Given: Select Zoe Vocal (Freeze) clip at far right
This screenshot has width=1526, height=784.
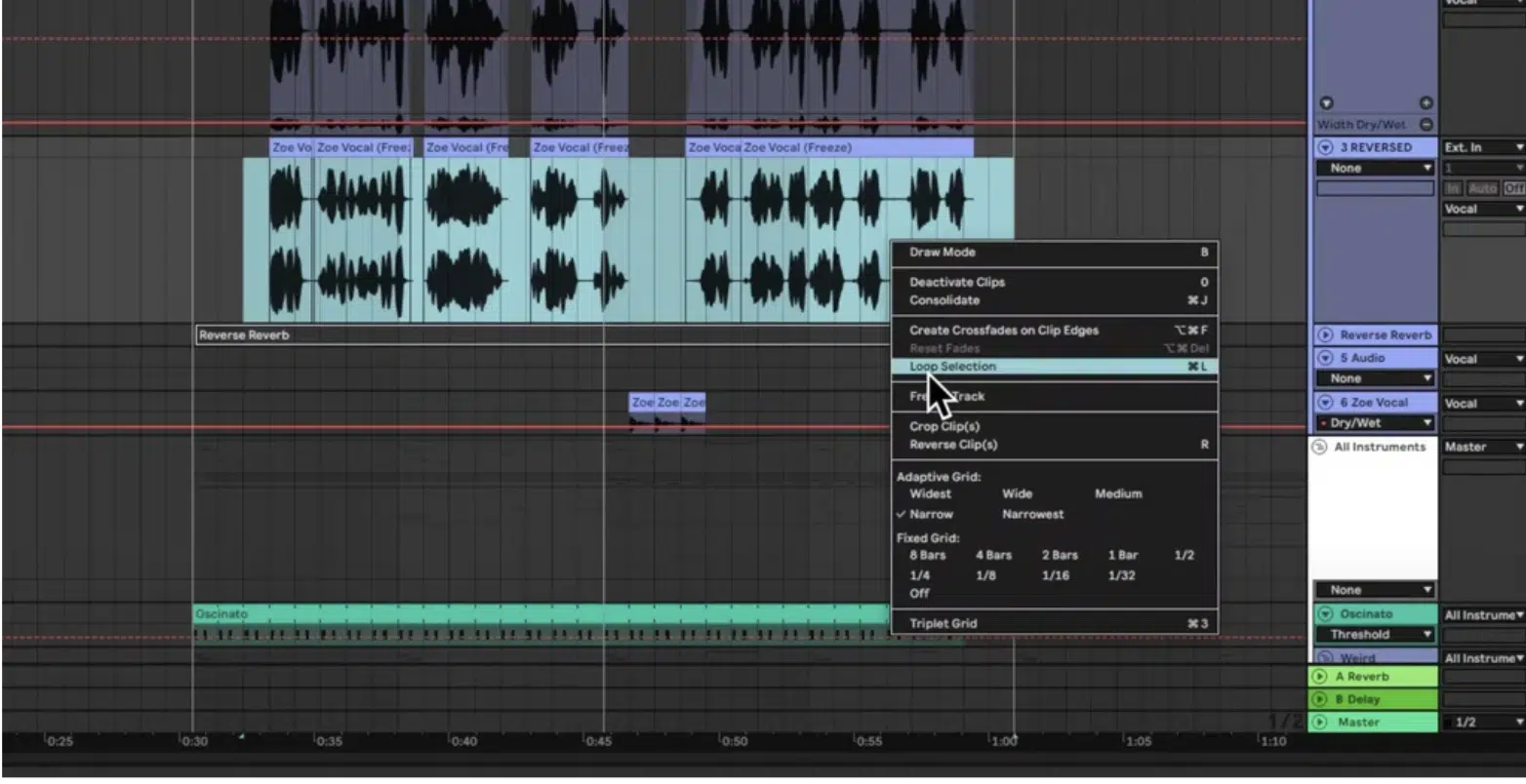Looking at the screenshot, I should click(x=857, y=147).
